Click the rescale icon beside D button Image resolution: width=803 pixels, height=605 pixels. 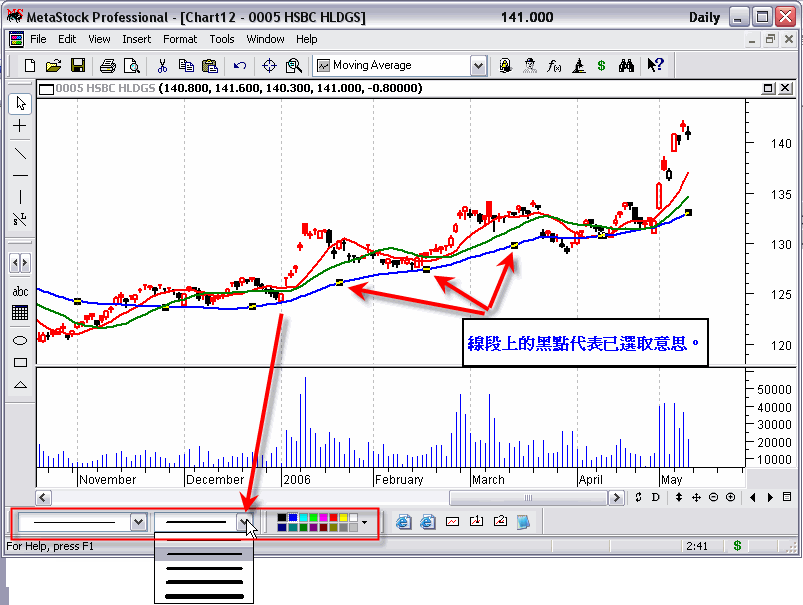pyautogui.click(x=638, y=497)
